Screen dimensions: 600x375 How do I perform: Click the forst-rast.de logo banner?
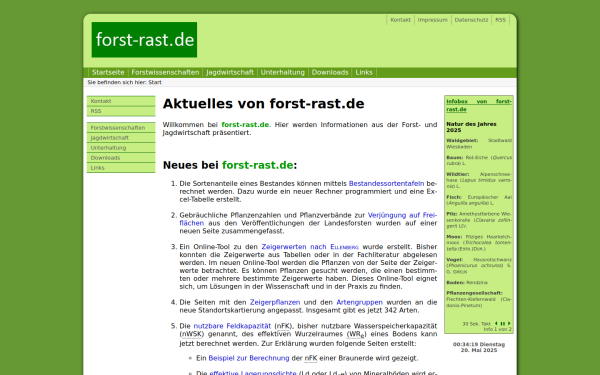[x=144, y=40]
